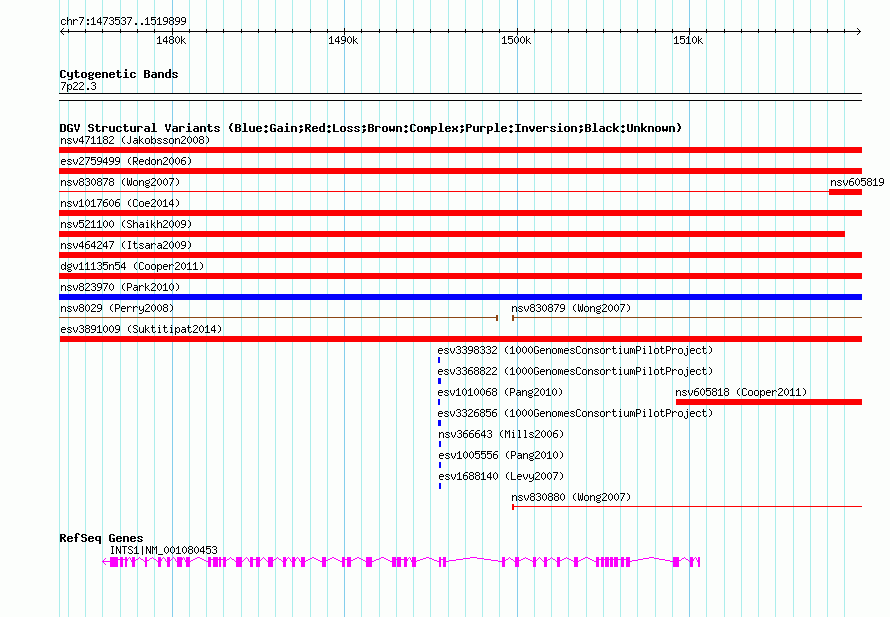Viewport: 890px width, 617px height.
Task: Open variant nsv830880 (Wong2007) label
Action: [x=571, y=497]
